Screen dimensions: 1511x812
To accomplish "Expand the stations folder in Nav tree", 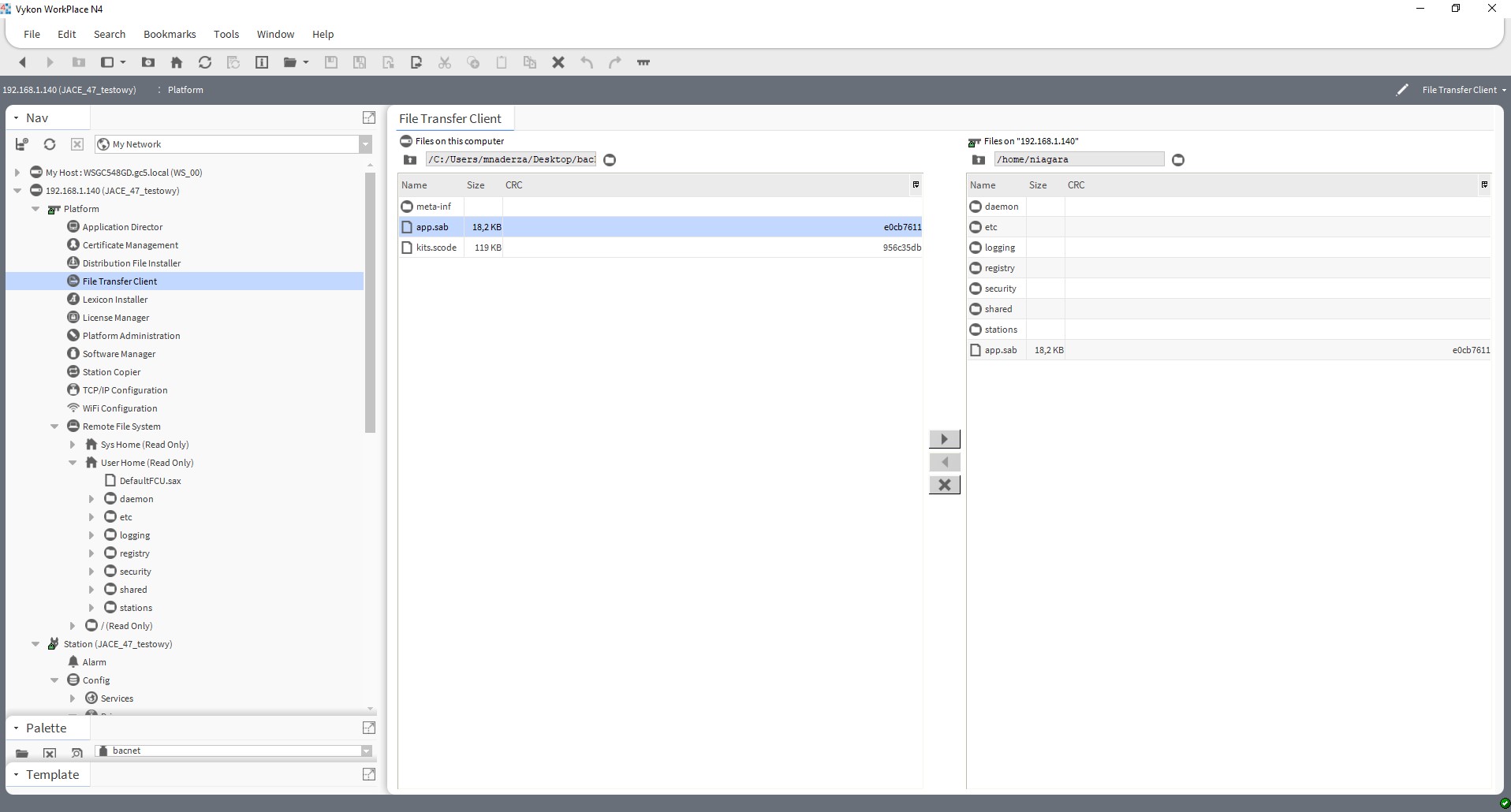I will tap(91, 608).
